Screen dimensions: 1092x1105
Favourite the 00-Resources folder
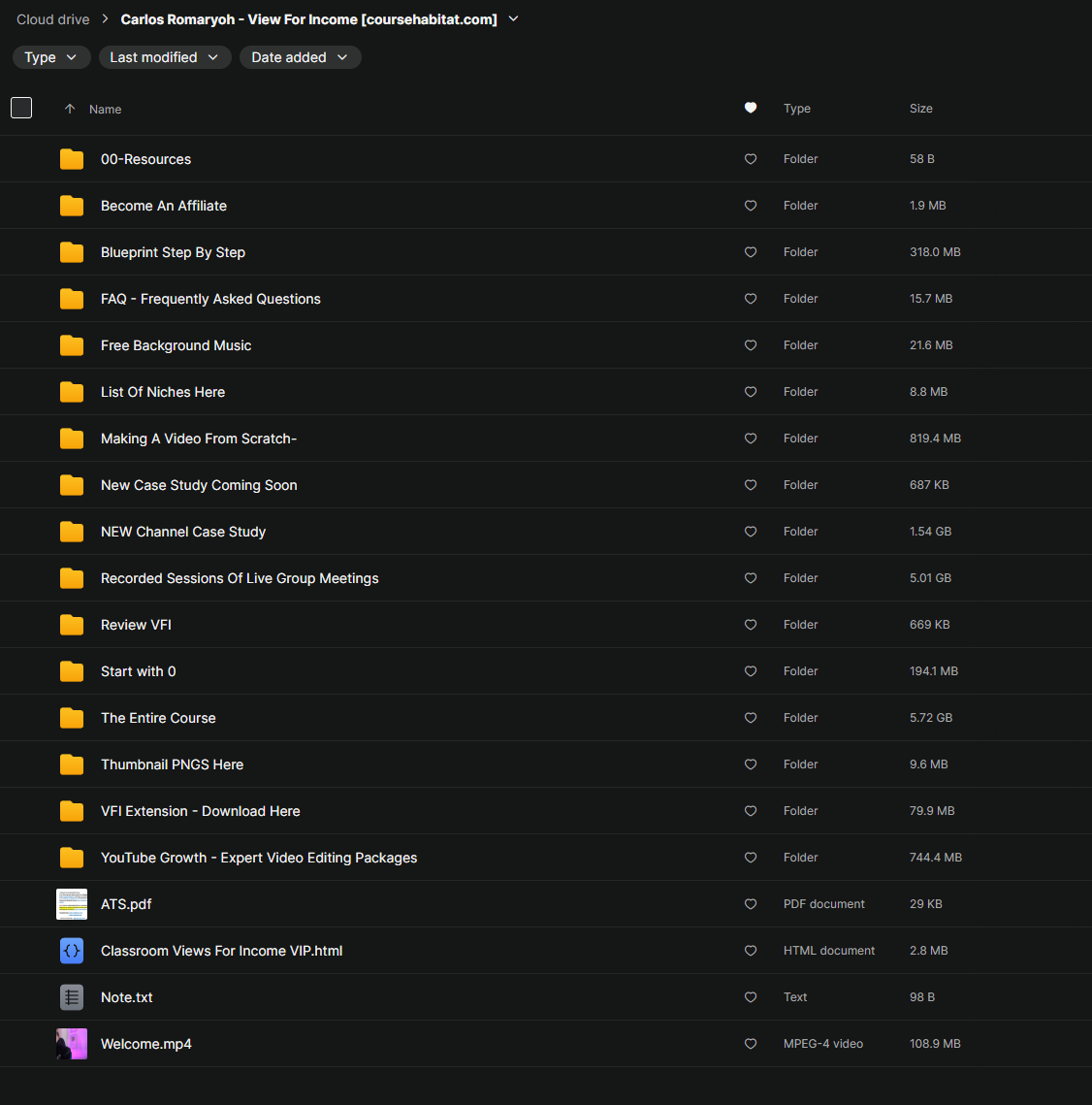(x=751, y=159)
